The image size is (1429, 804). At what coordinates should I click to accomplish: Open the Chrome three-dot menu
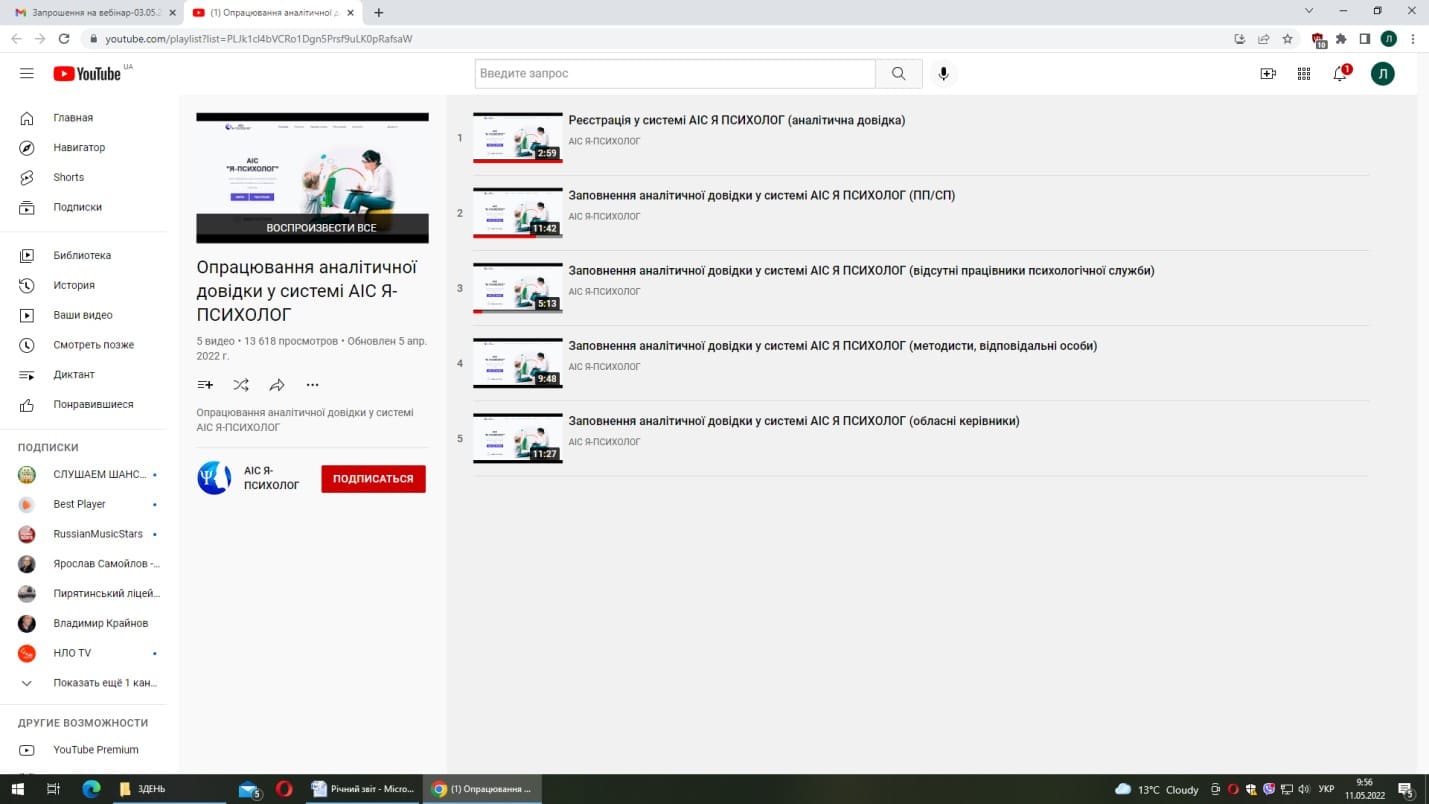click(1413, 39)
